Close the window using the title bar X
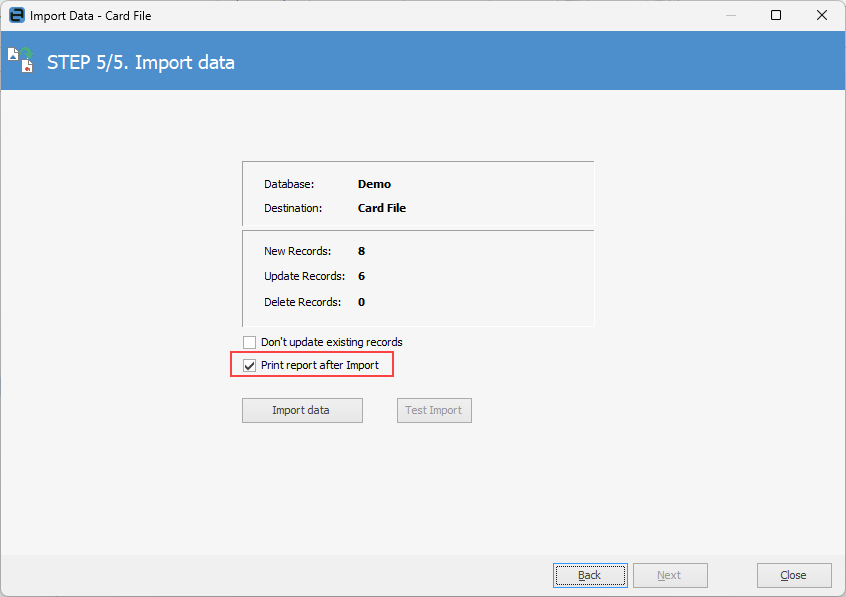This screenshot has height=597, width=846. click(821, 16)
